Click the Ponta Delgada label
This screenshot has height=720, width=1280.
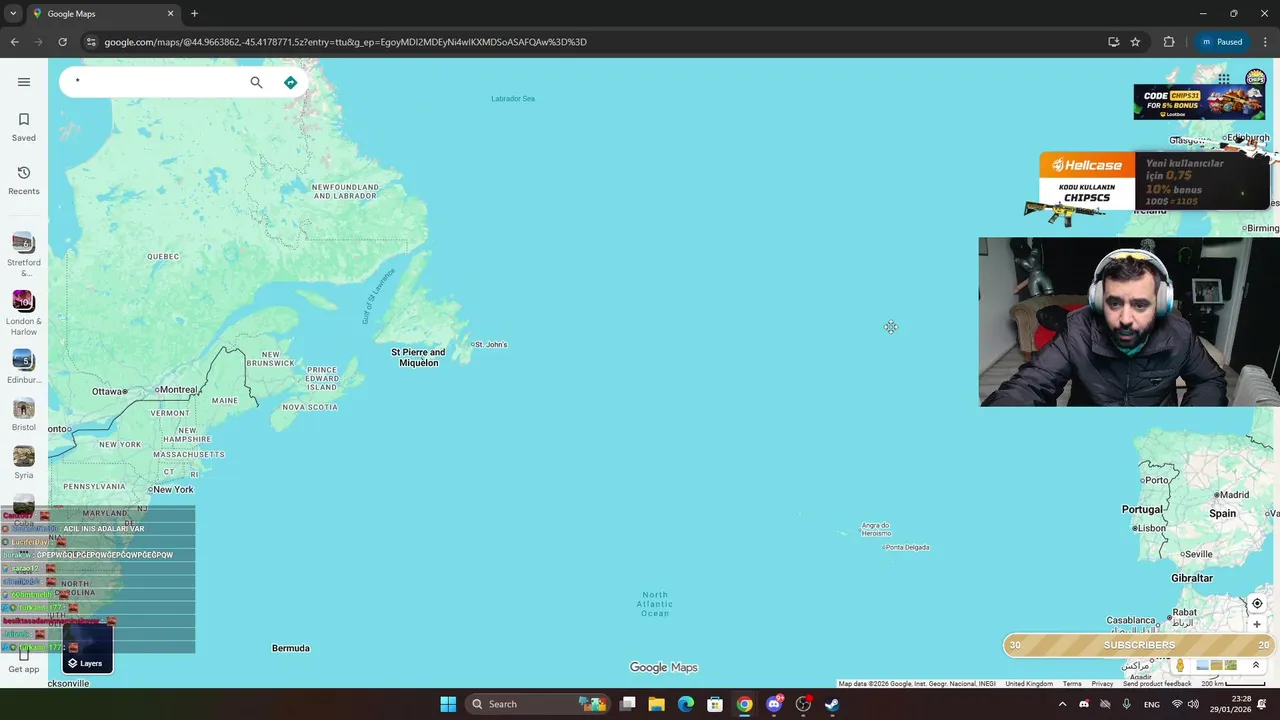(x=907, y=547)
